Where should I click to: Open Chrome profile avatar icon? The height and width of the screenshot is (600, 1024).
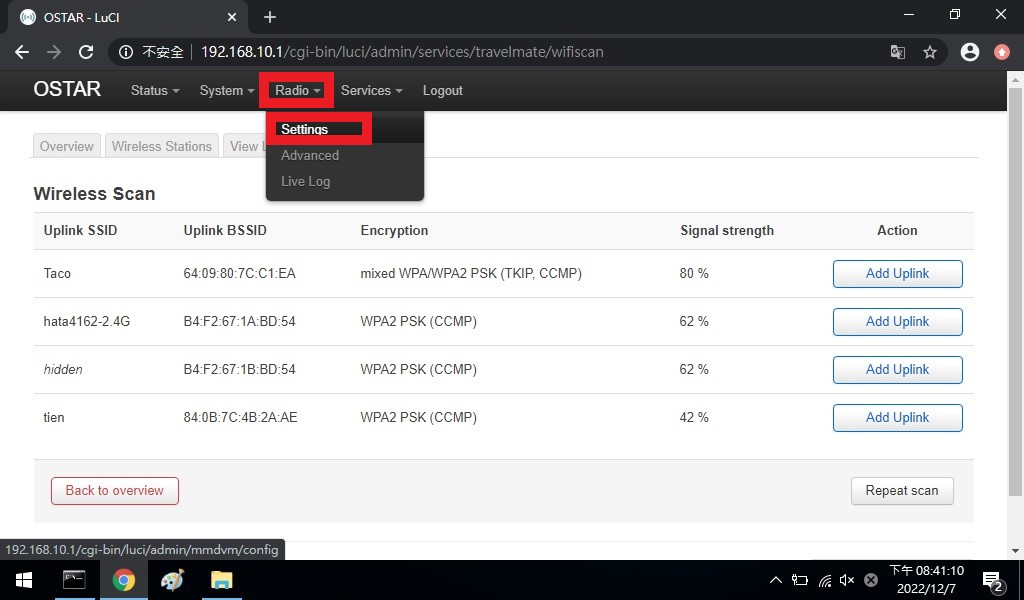(x=969, y=52)
